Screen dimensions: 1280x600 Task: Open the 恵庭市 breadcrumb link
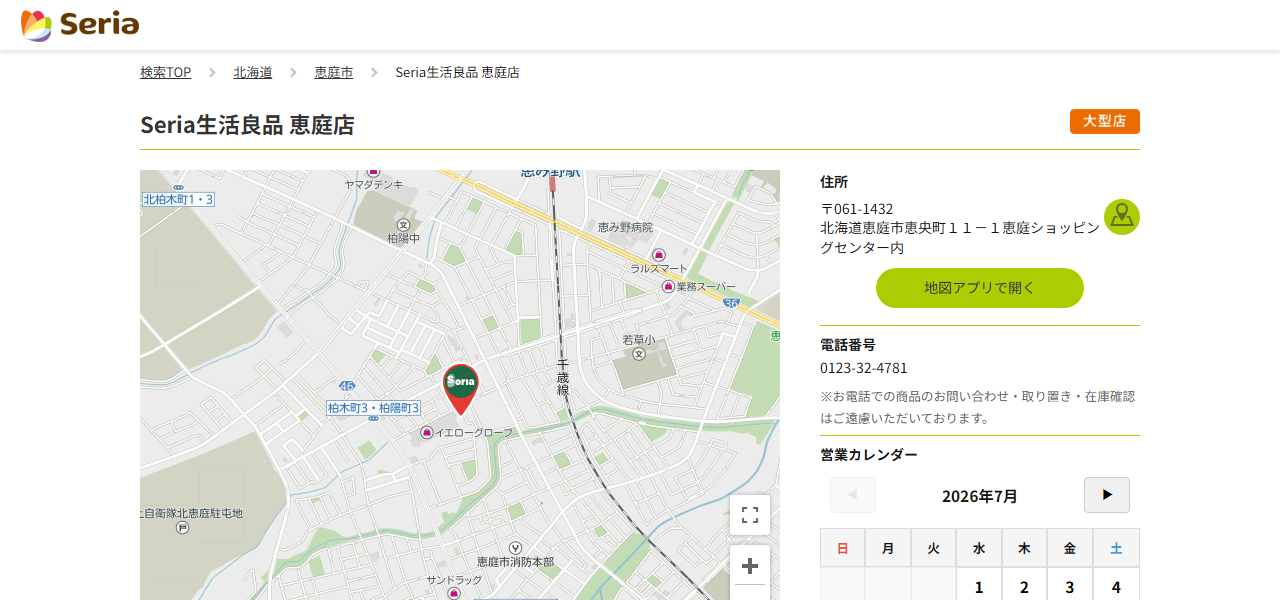(x=334, y=72)
